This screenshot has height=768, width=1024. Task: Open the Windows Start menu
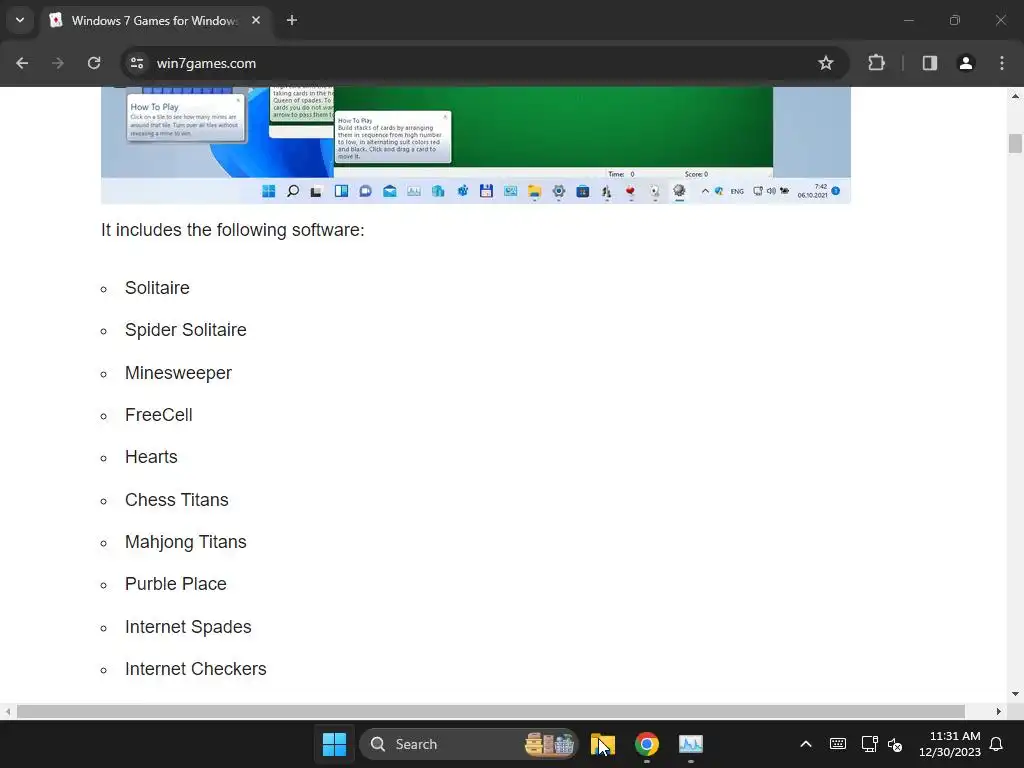coord(334,744)
